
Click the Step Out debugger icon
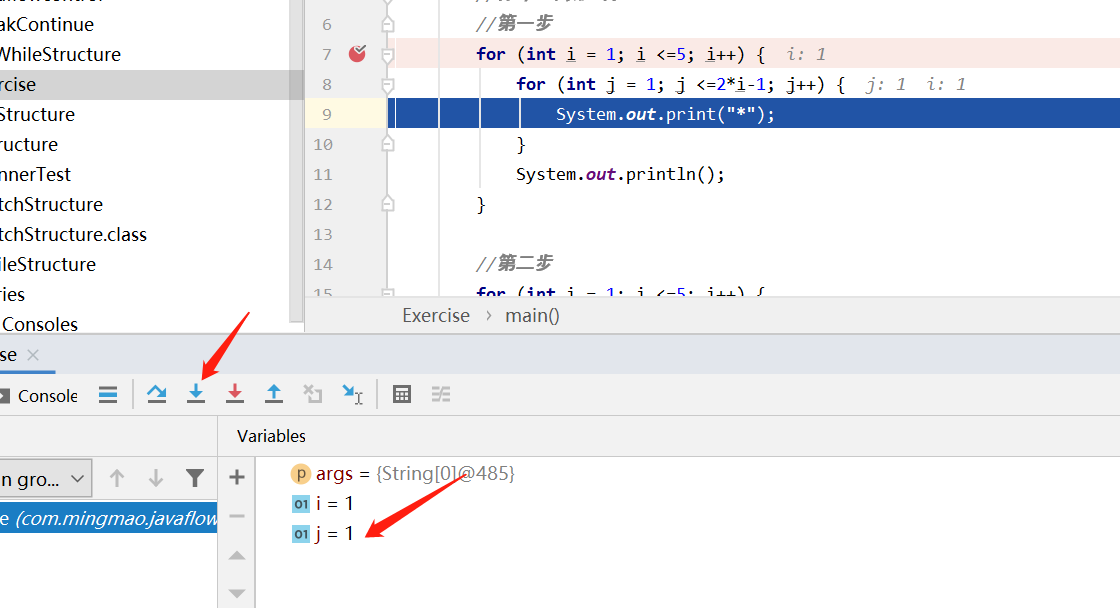(274, 394)
